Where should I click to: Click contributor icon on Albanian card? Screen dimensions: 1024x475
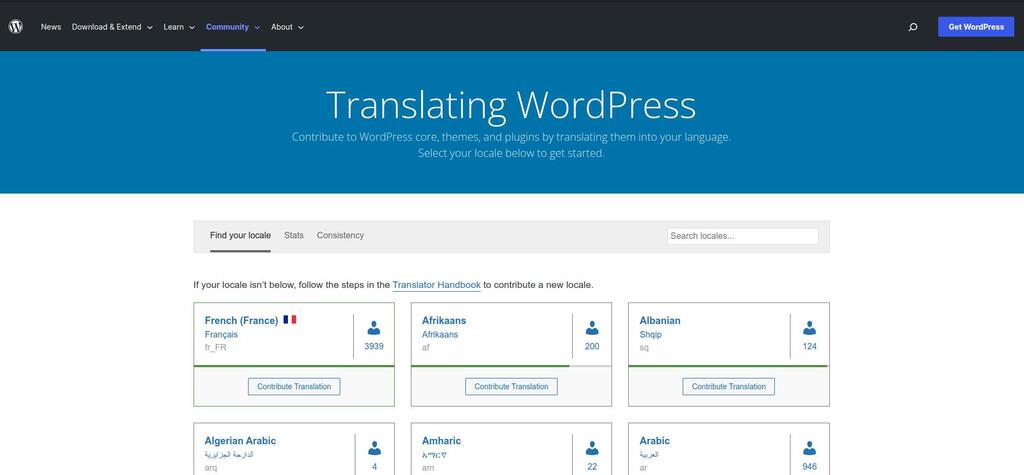(809, 328)
